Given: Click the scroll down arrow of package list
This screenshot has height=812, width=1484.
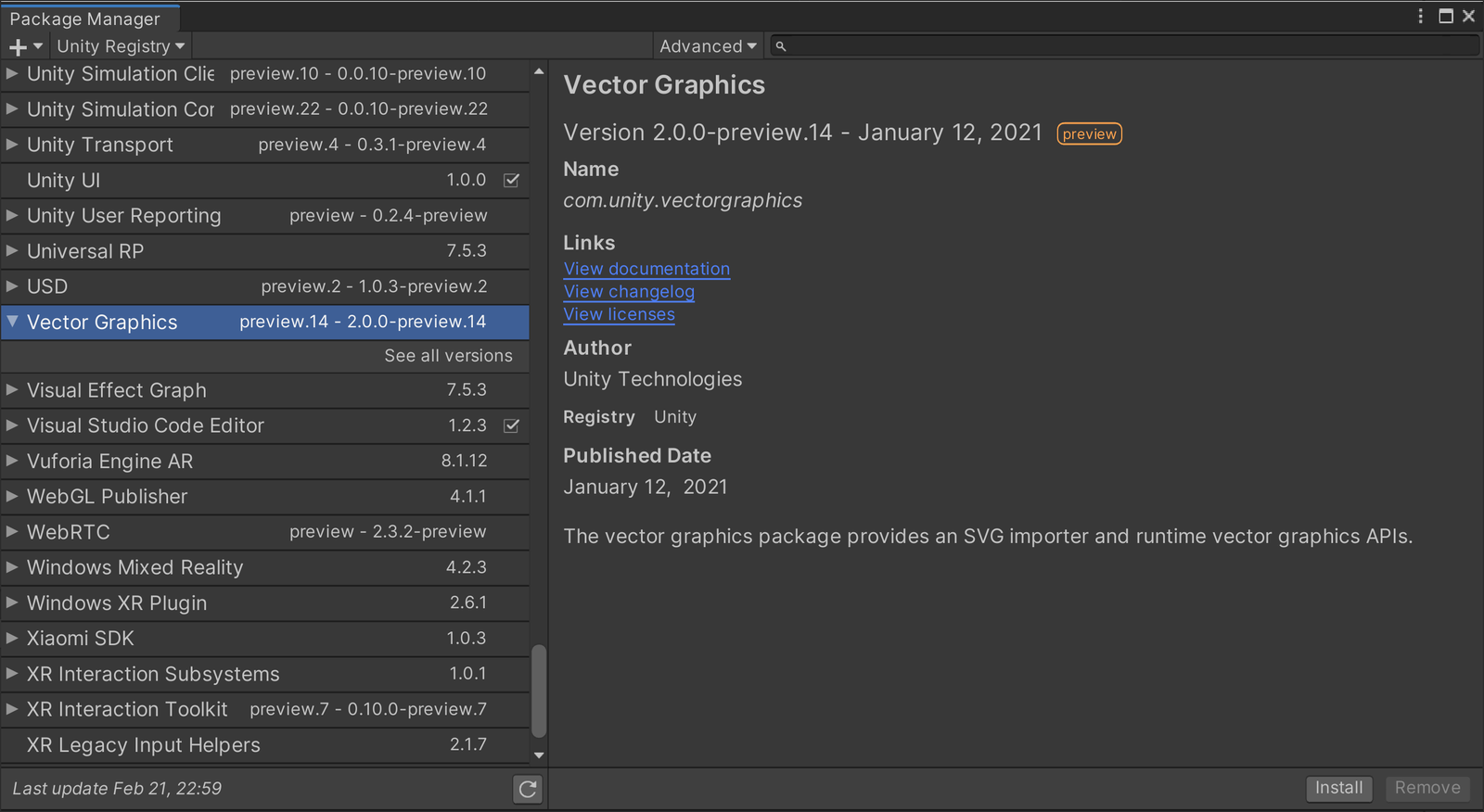Looking at the screenshot, I should pos(539,755).
